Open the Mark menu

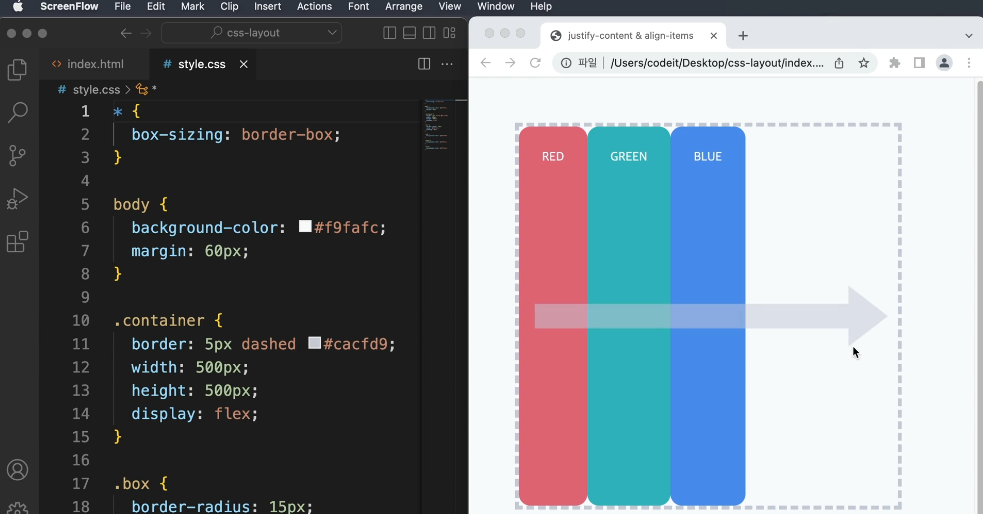[x=192, y=6]
